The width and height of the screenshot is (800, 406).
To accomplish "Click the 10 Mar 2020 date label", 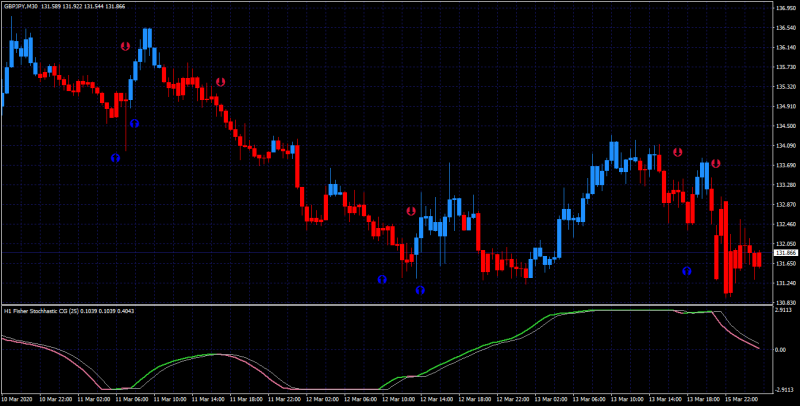I will click(15, 397).
